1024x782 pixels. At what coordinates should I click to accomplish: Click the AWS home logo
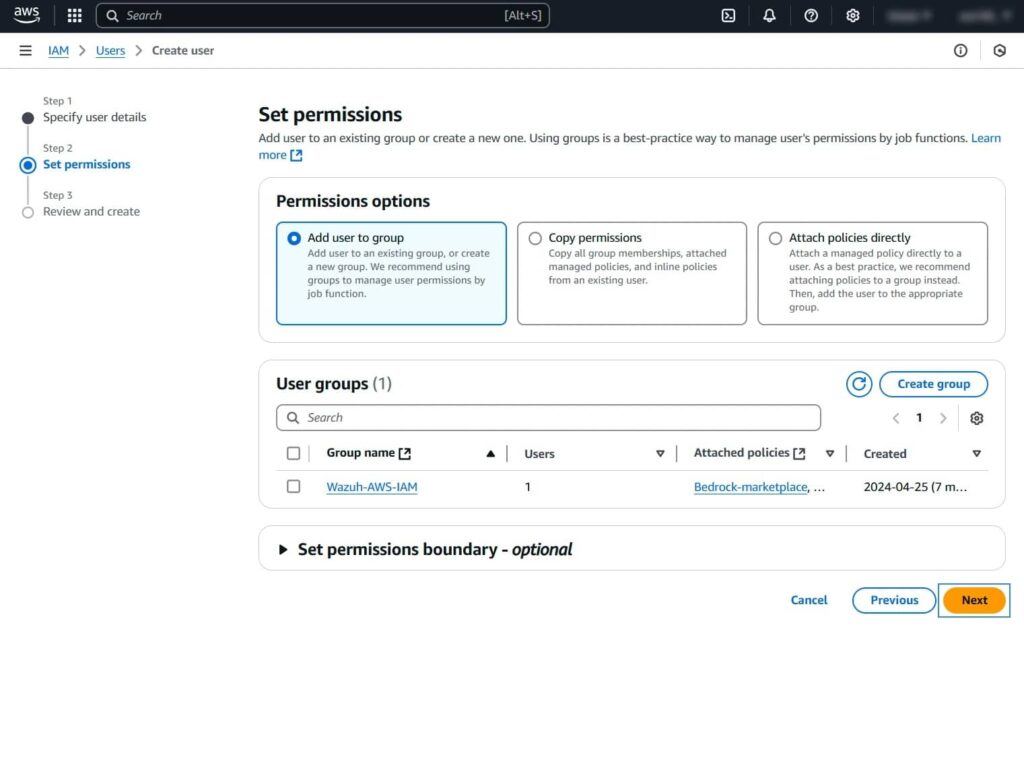tap(27, 15)
